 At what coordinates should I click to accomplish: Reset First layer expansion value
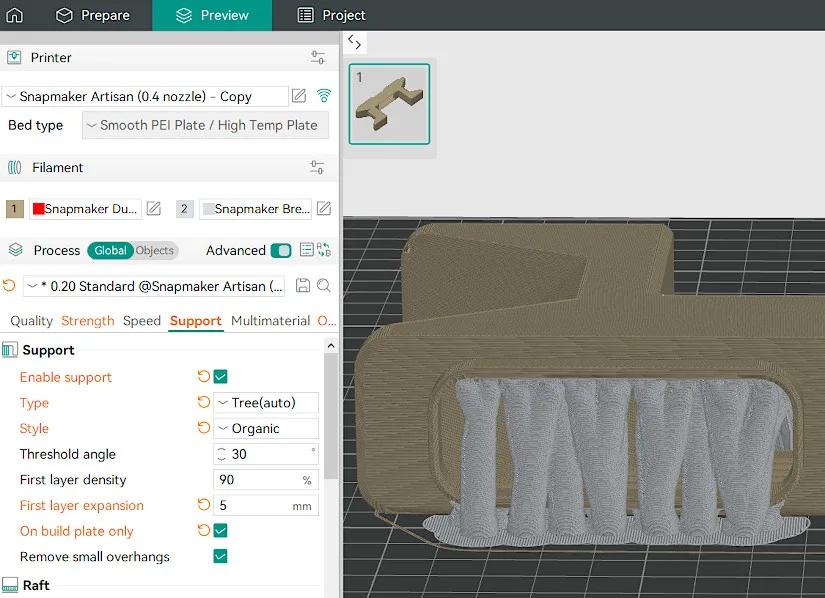204,505
